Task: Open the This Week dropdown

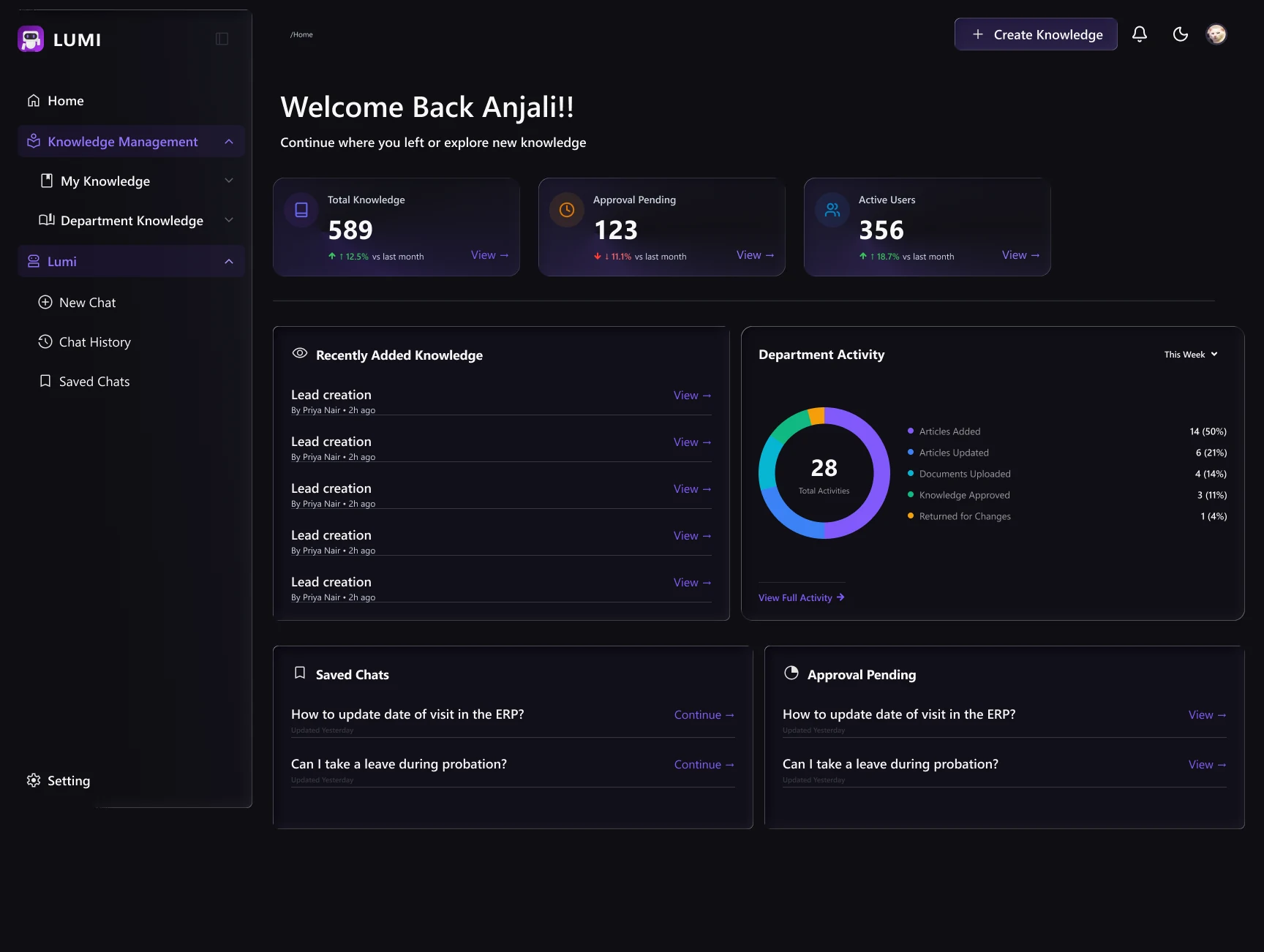Action: point(1191,355)
